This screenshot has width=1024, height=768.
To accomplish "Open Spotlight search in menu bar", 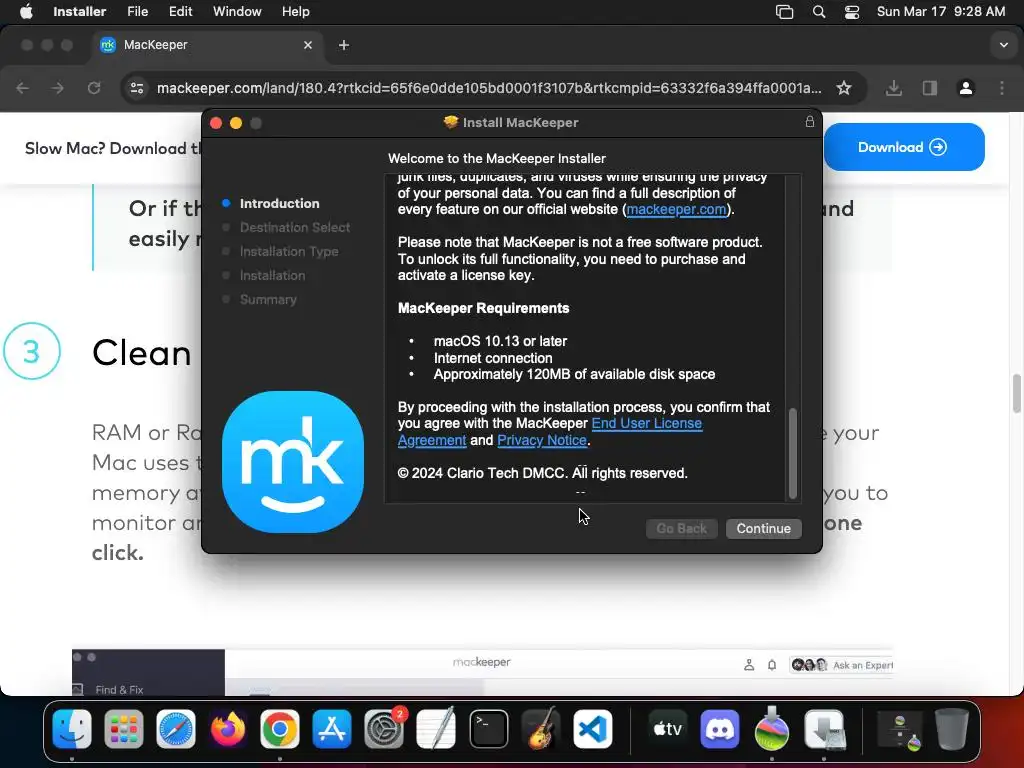I will tap(818, 12).
